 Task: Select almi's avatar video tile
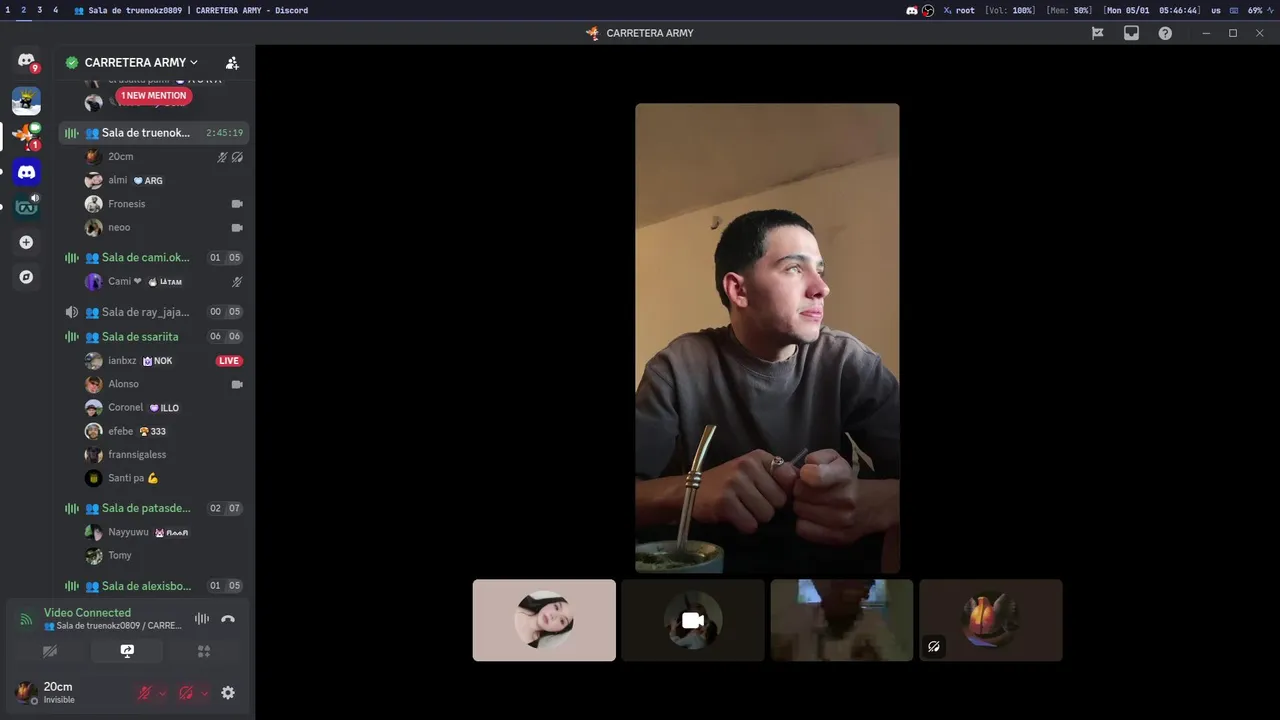coord(544,620)
